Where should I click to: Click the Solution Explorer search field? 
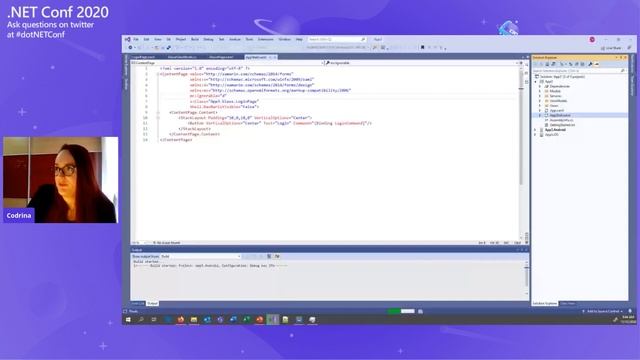pos(579,71)
